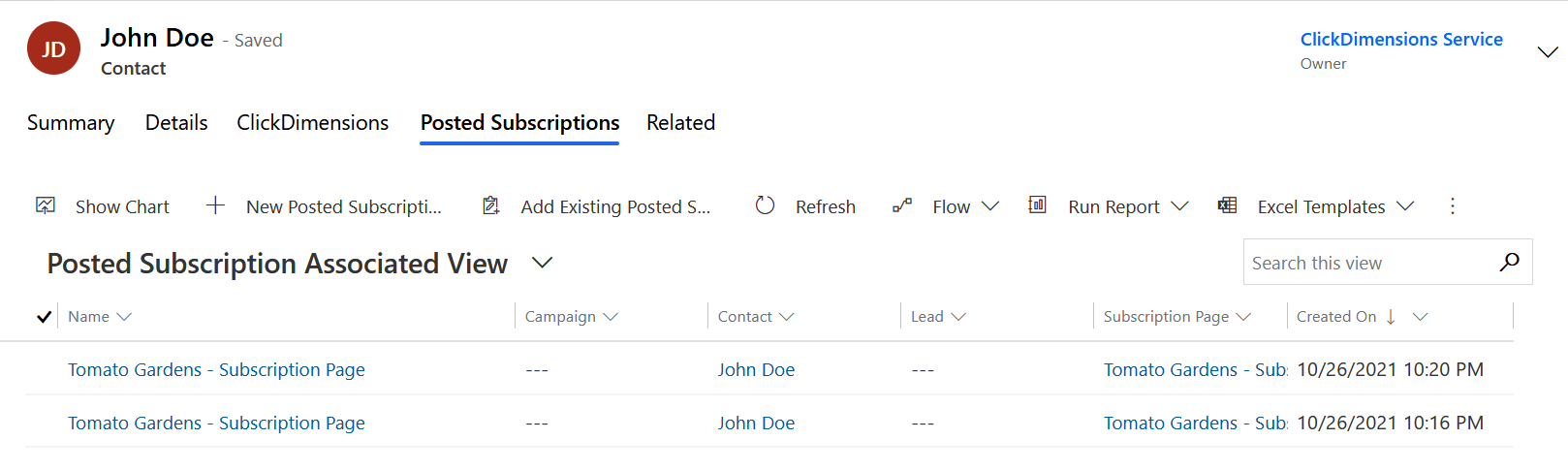The width and height of the screenshot is (1568, 471).
Task: Open the more commands vertical ellipsis
Action: (1452, 205)
